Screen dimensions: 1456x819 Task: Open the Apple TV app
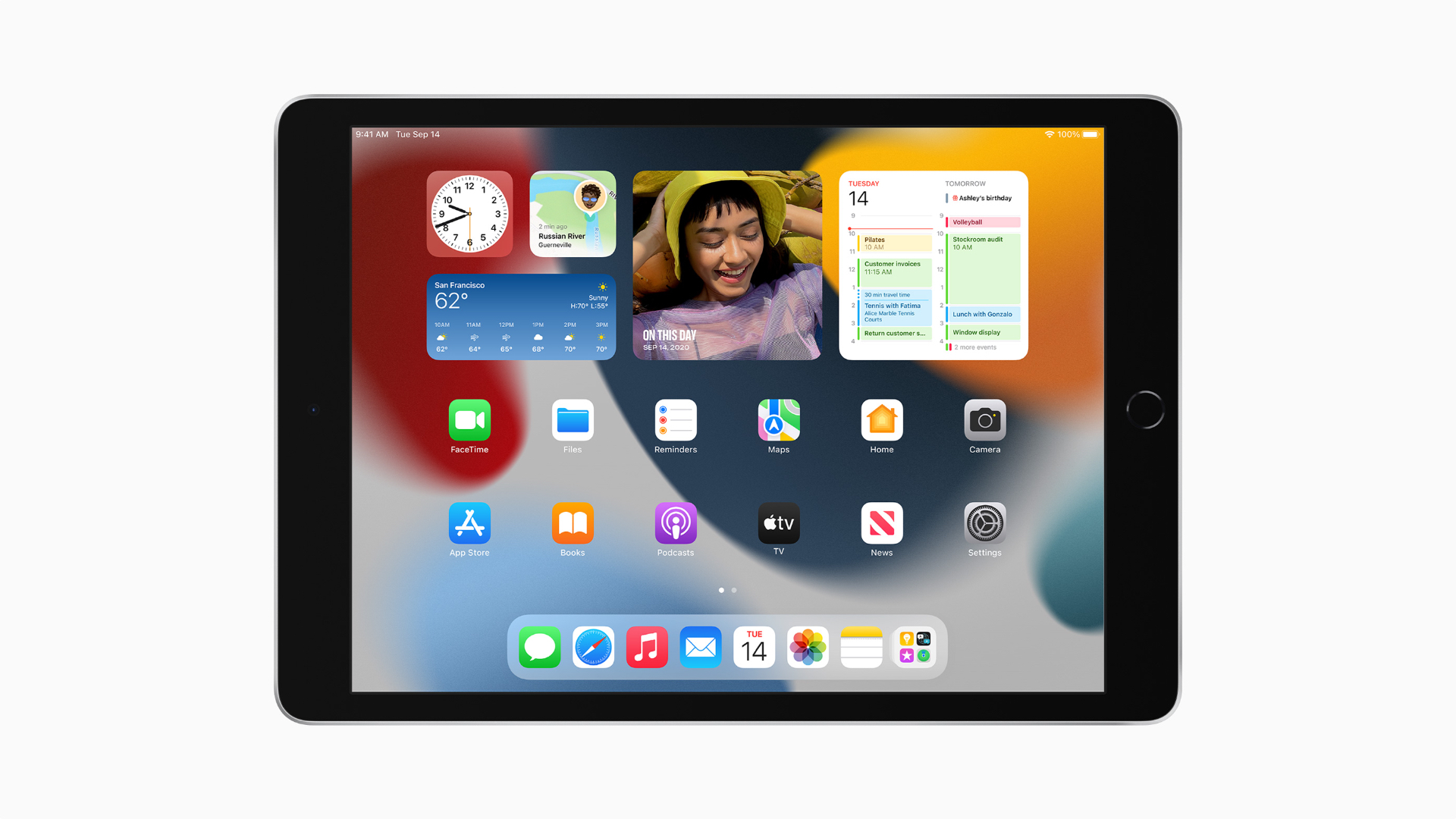(780, 525)
